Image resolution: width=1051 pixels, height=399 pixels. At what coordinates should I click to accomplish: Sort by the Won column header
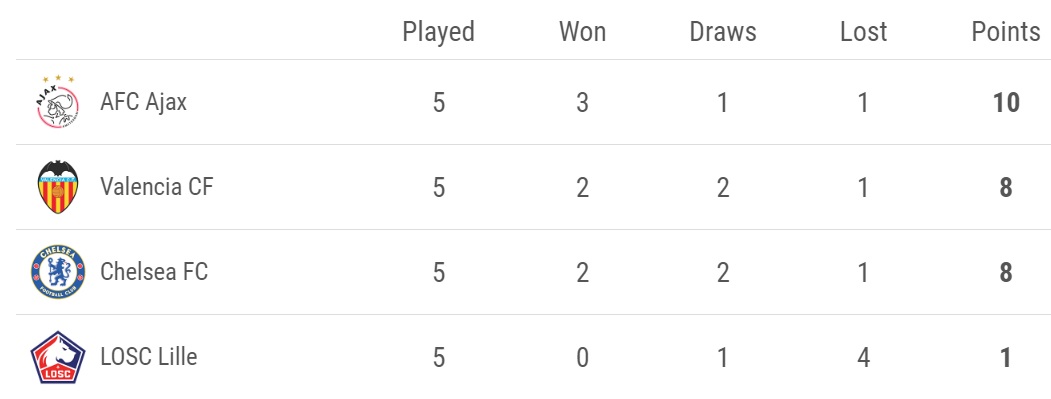(x=582, y=32)
